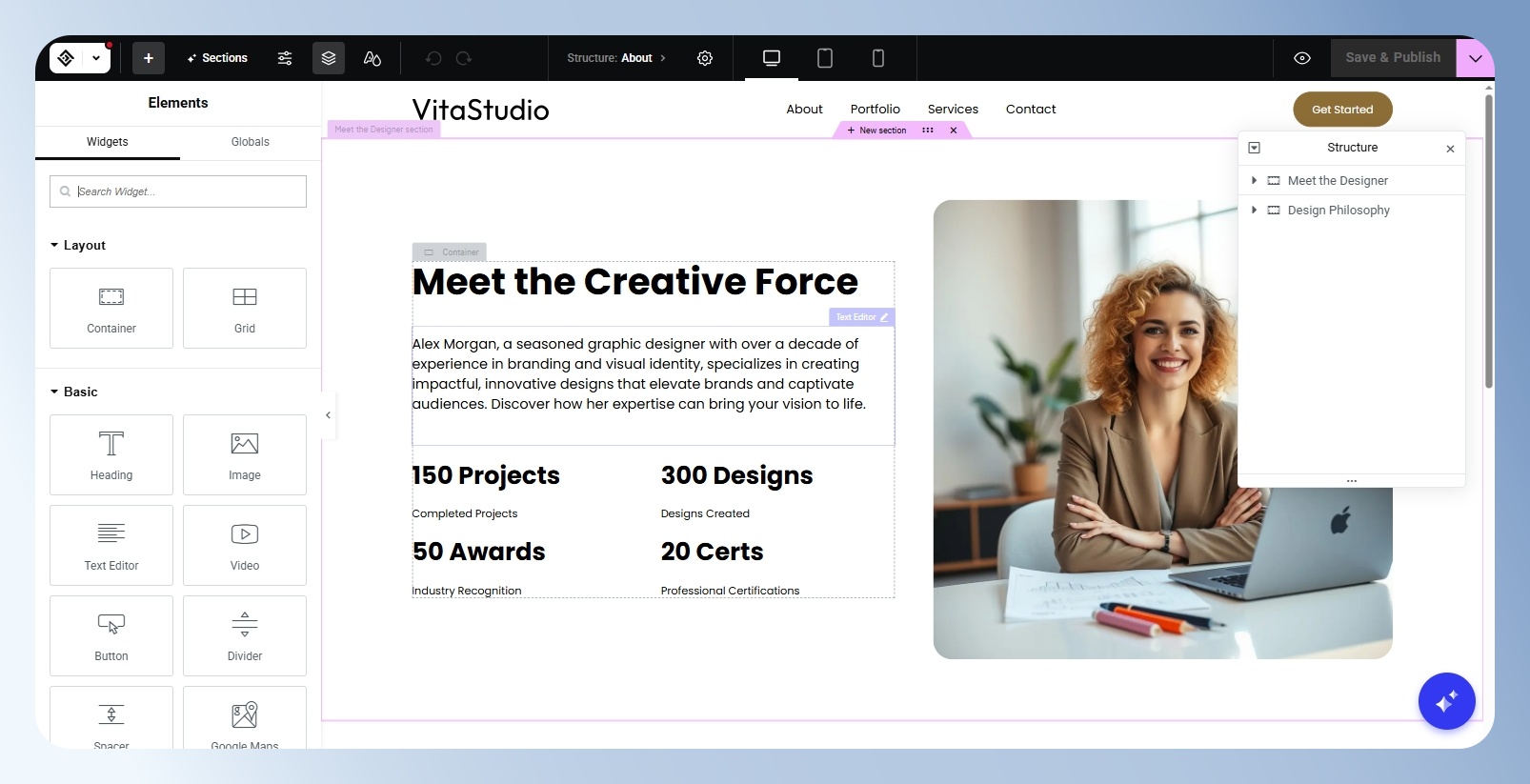The image size is (1530, 784).
Task: Open the page settings gear icon
Action: click(x=705, y=58)
